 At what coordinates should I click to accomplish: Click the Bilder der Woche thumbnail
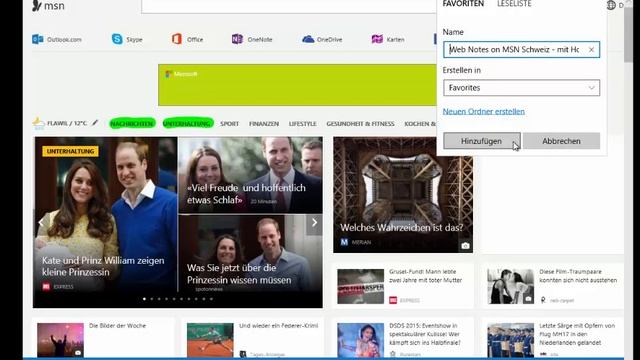(60, 340)
